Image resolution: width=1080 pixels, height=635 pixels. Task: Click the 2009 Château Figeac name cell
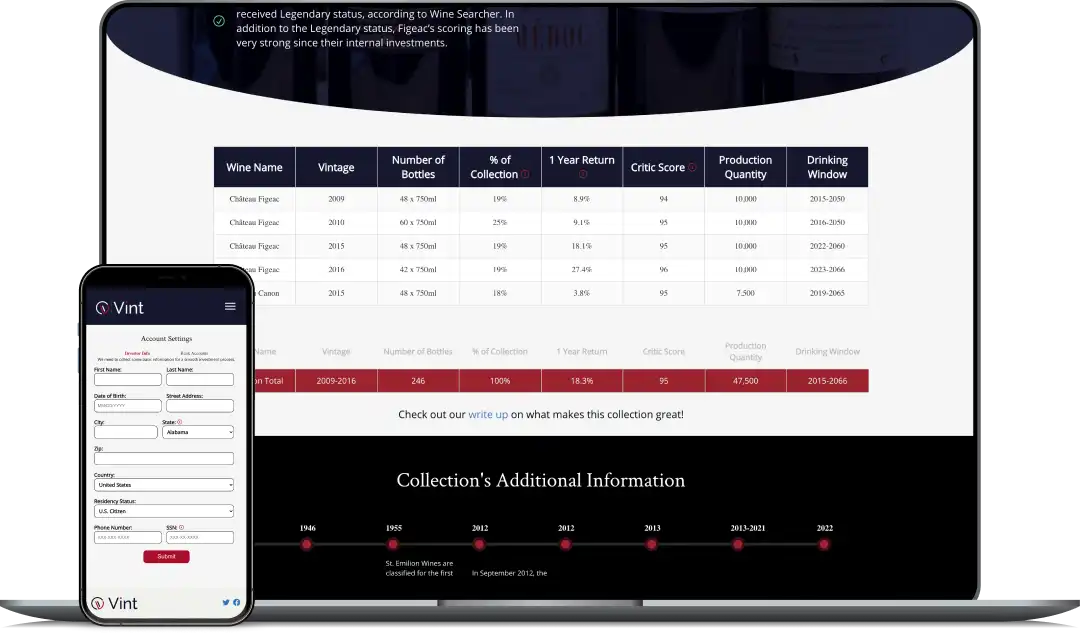pos(254,199)
